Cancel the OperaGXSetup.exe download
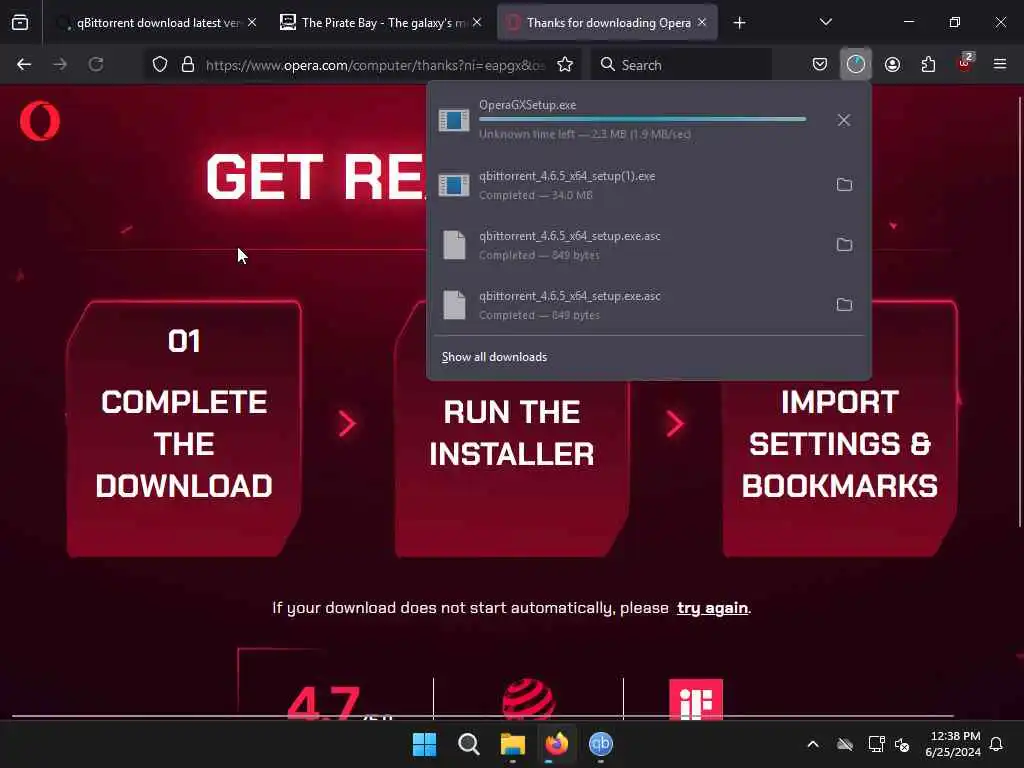 point(844,120)
